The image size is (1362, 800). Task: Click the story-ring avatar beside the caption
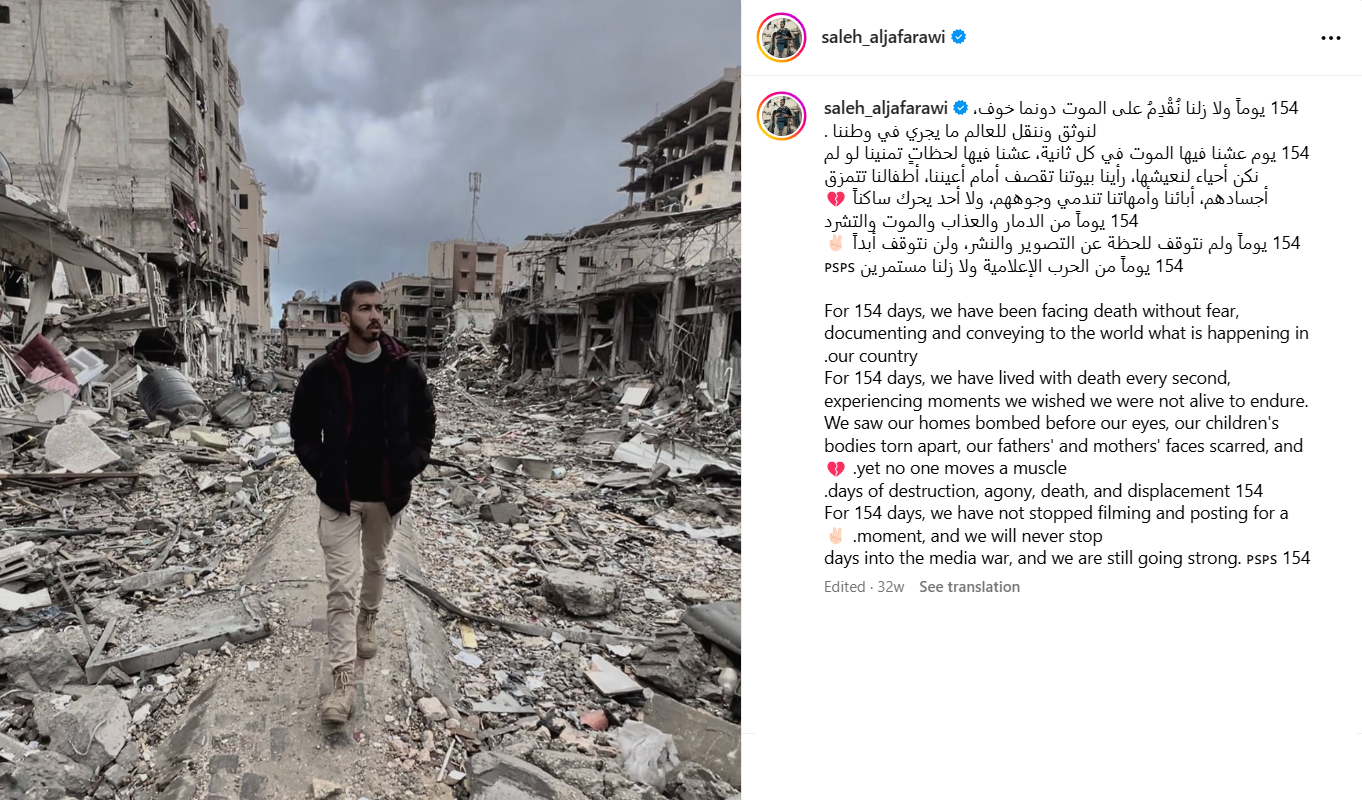(x=782, y=116)
